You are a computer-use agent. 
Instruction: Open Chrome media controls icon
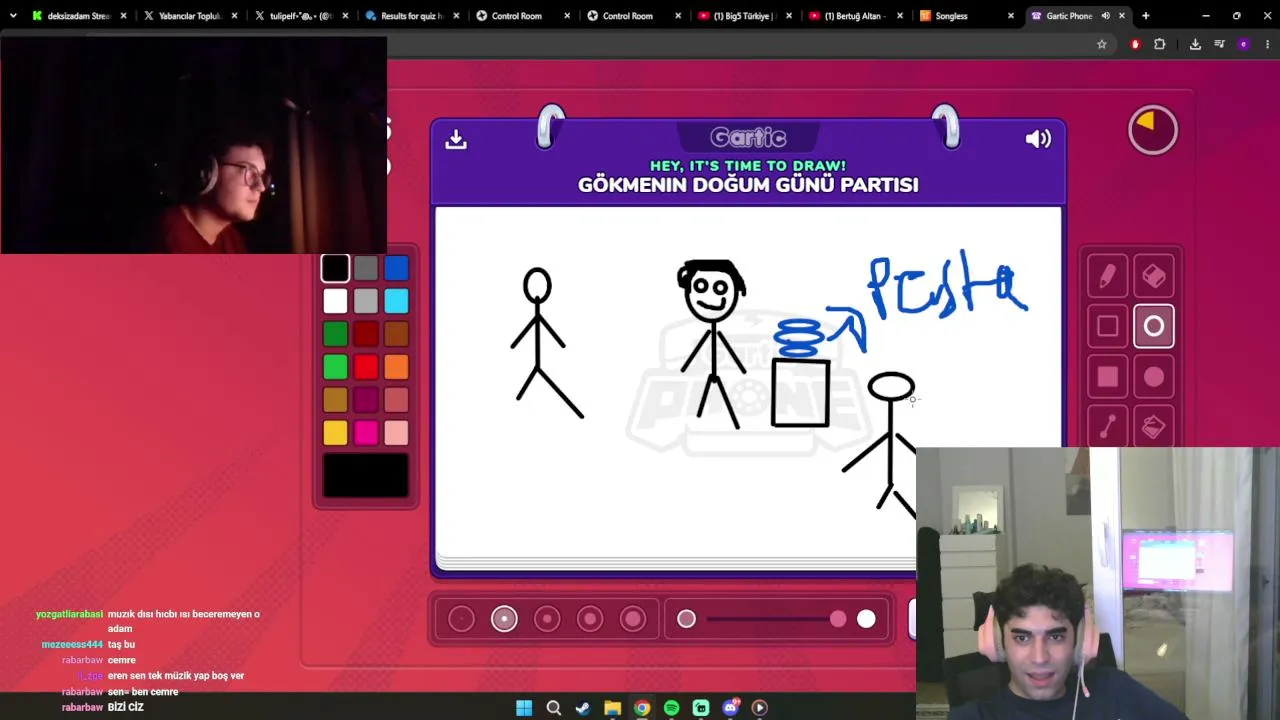tap(1219, 44)
